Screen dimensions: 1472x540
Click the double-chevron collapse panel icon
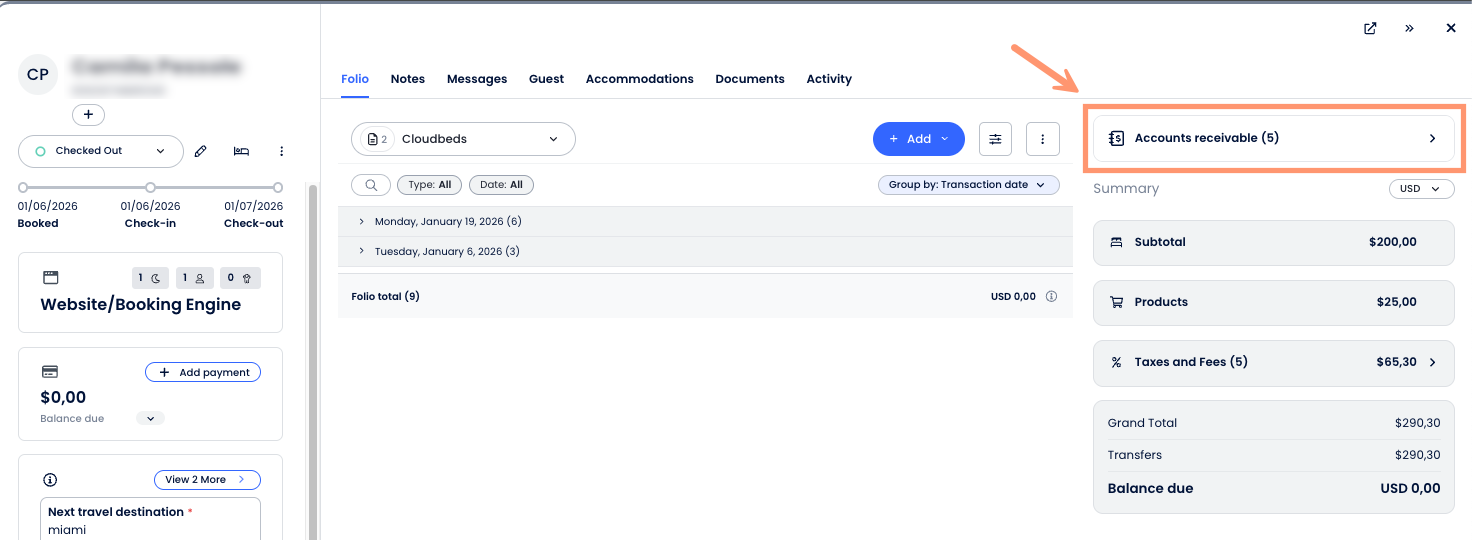tap(1409, 28)
